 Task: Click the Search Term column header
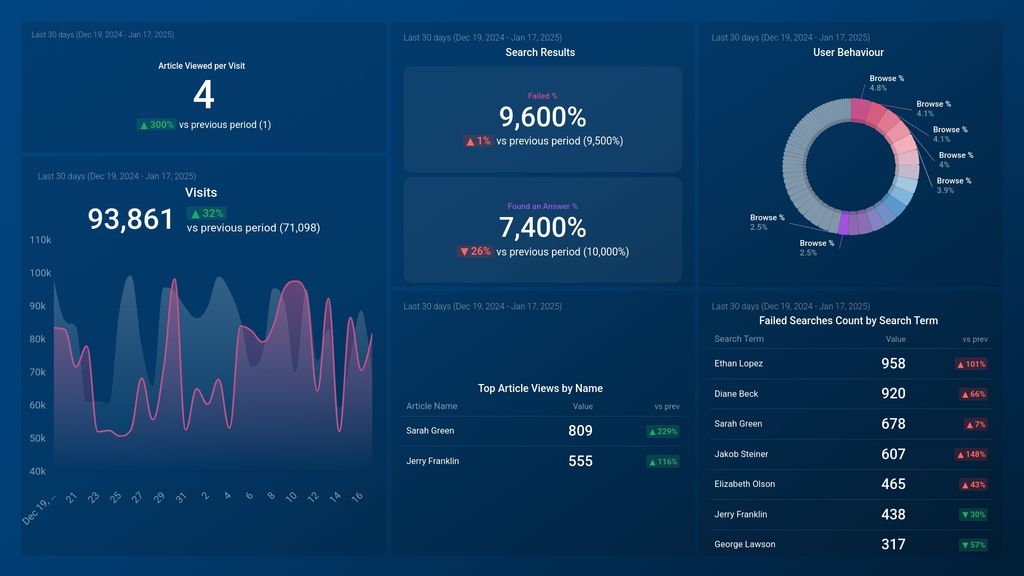coord(739,339)
